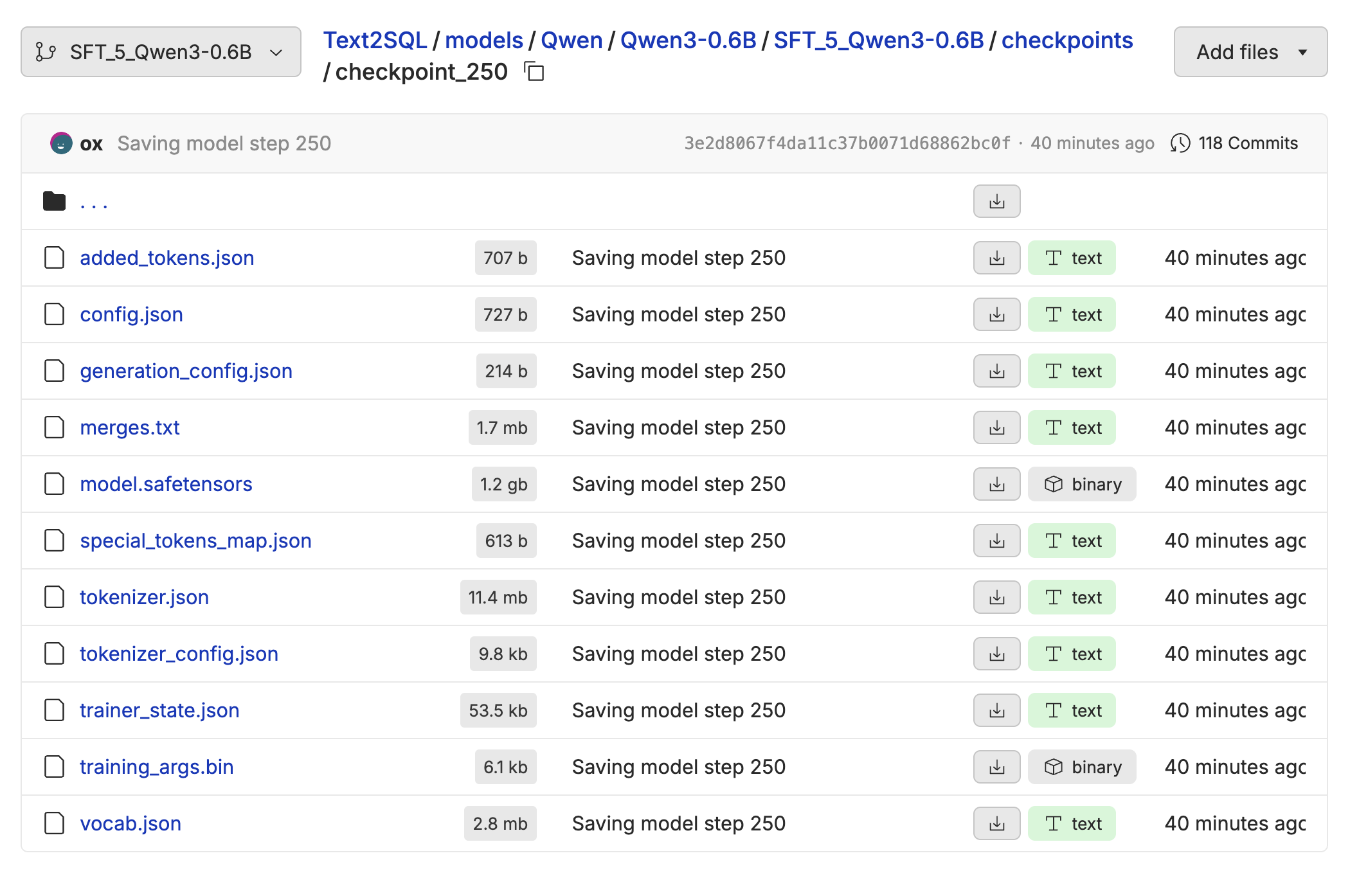Open the Qwen3-0.6B breadcrumb folder
The height and width of the screenshot is (896, 1368).
click(688, 40)
